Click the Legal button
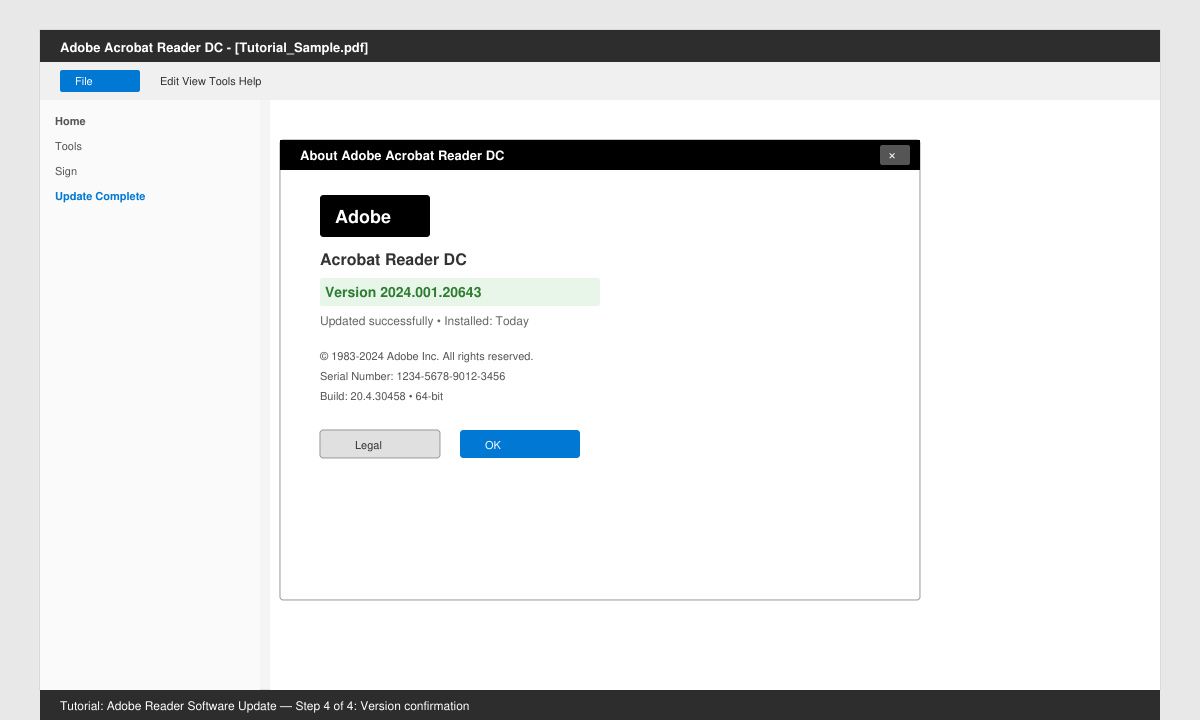Screen dimensions: 1200x720 (380, 444)
